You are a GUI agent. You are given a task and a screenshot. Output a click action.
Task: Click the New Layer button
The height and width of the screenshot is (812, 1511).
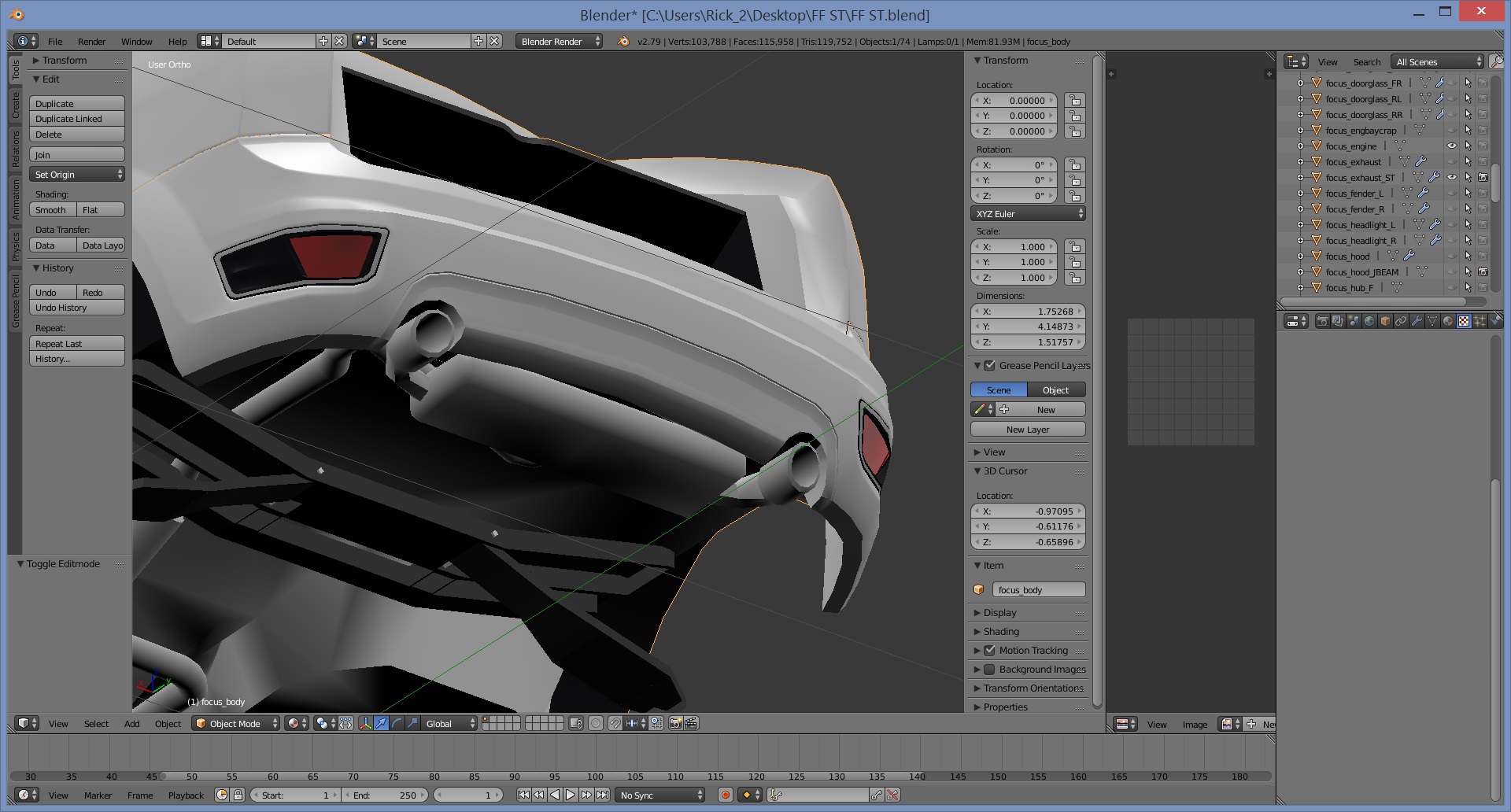coord(1027,430)
